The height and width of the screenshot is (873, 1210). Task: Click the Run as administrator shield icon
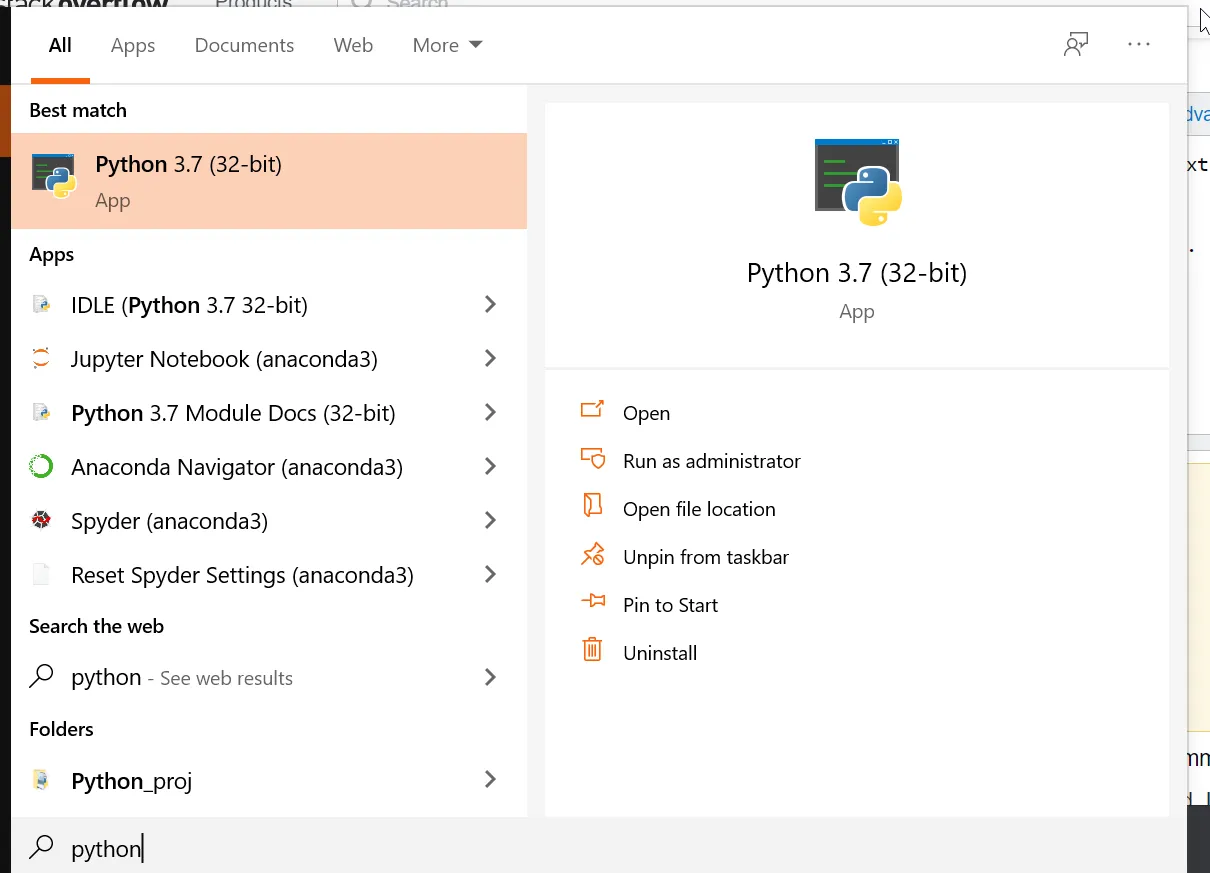coord(592,460)
